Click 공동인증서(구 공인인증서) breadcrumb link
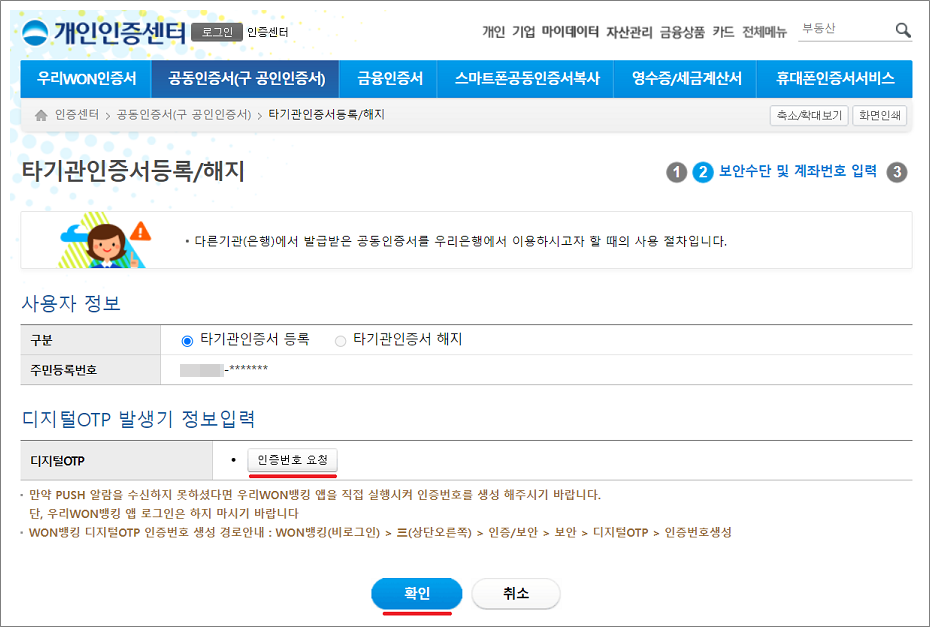This screenshot has height=627, width=930. tap(184, 114)
